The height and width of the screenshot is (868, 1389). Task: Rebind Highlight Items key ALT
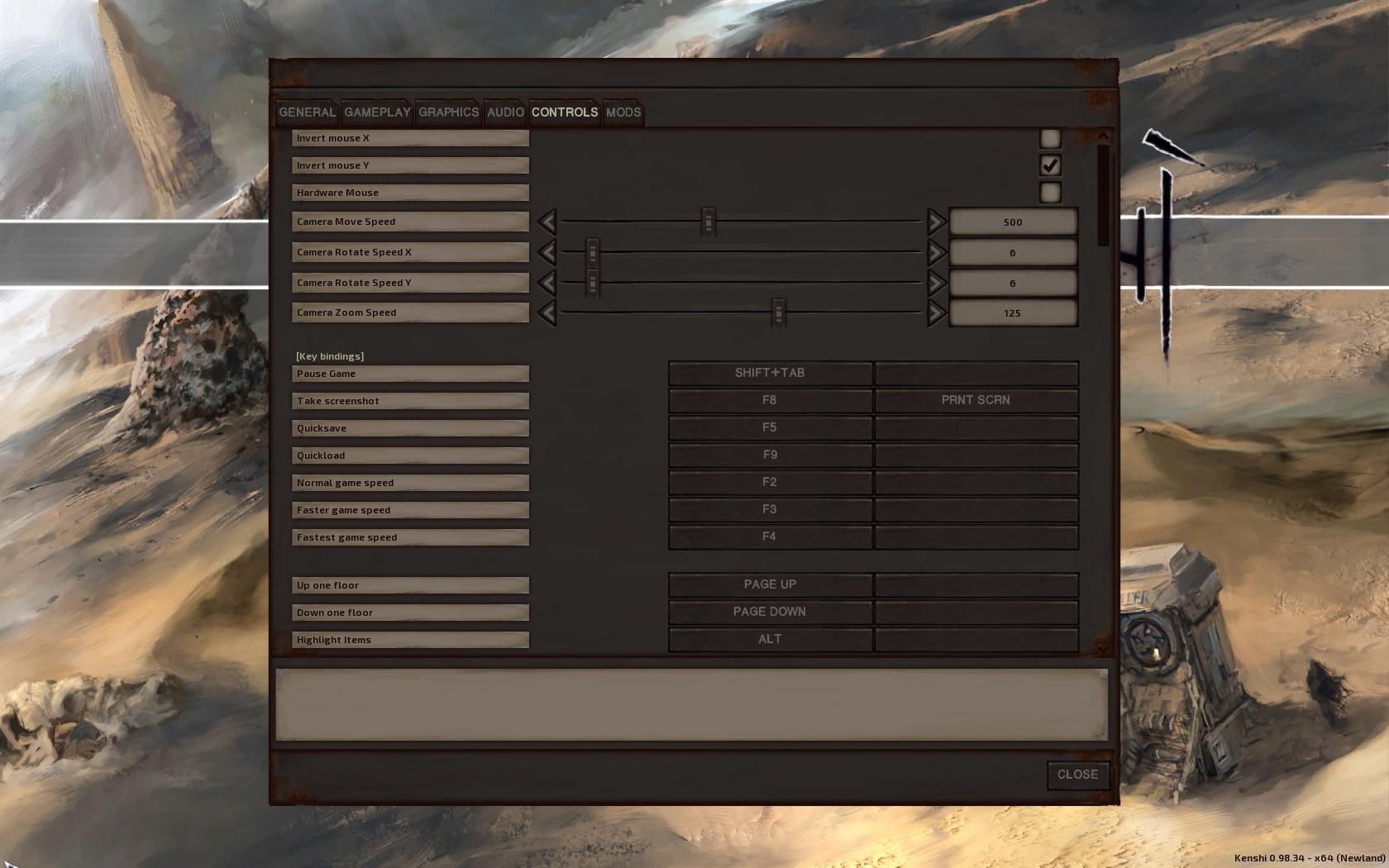[x=770, y=639]
